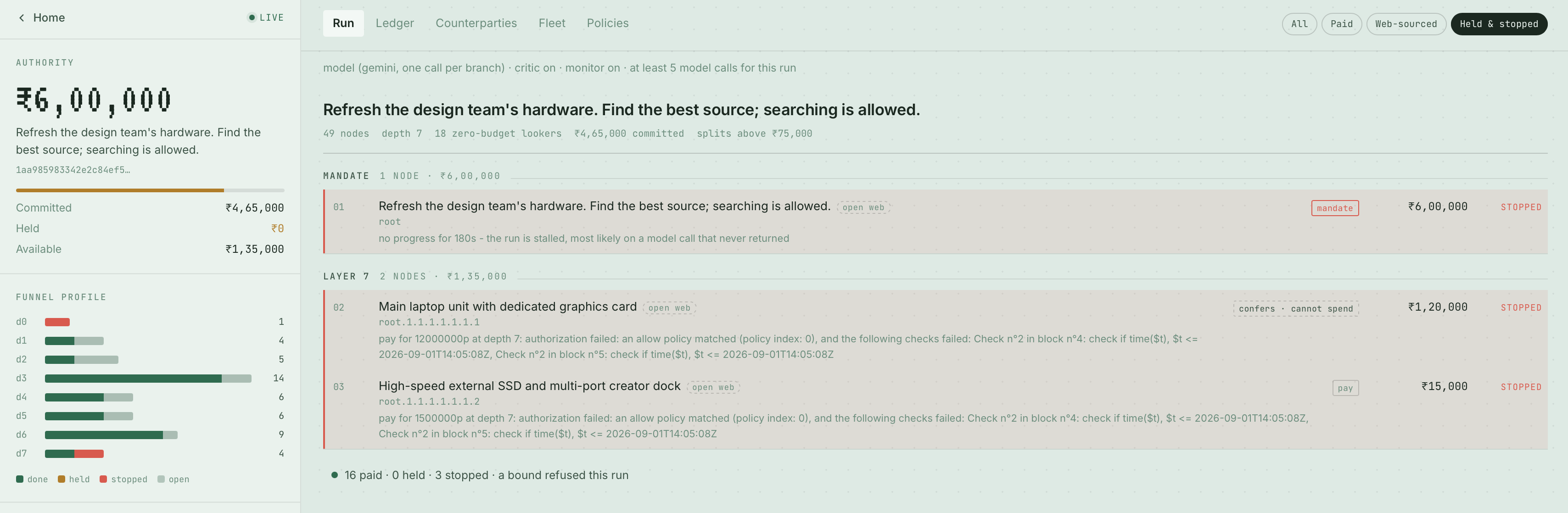Viewport: 1568px width, 513px height.
Task: Select the Paid filter pill
Action: pos(1341,24)
